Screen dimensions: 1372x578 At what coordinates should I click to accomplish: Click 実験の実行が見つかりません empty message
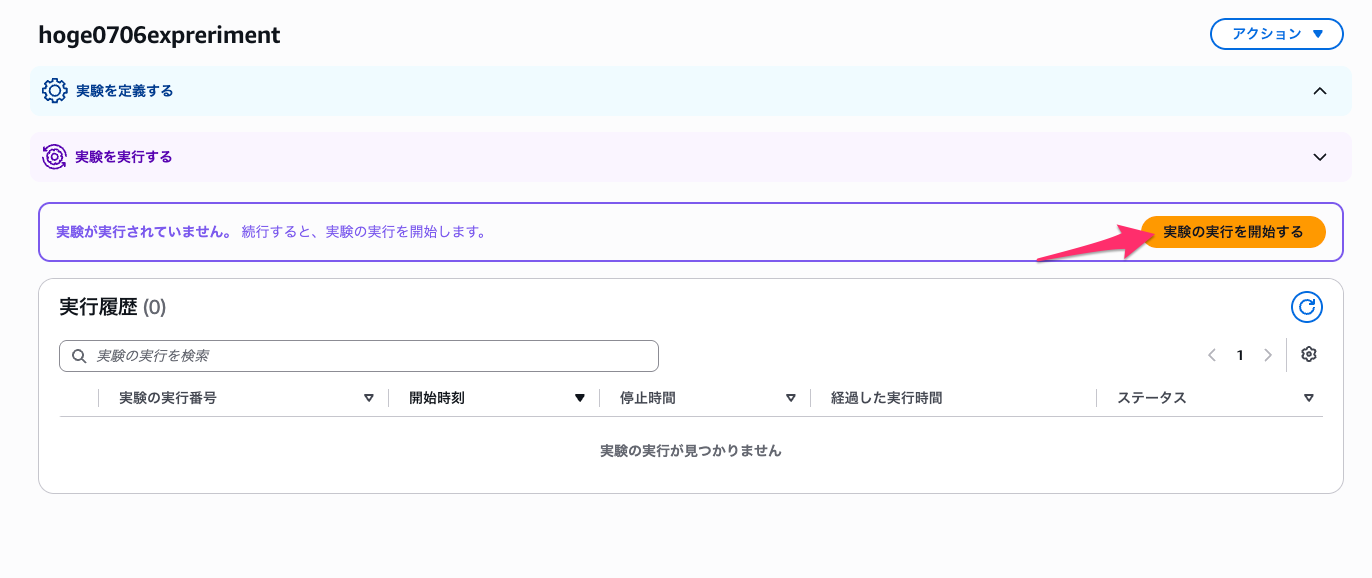(x=691, y=451)
